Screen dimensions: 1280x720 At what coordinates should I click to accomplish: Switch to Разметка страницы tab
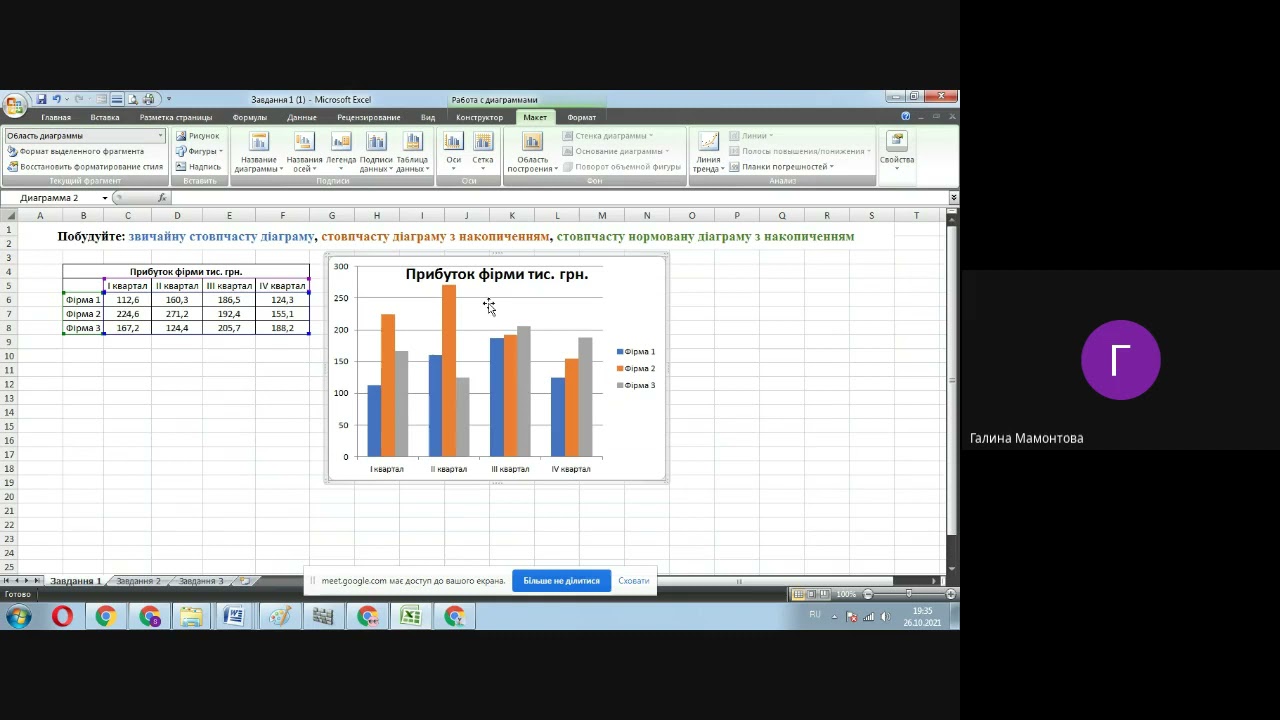point(176,117)
